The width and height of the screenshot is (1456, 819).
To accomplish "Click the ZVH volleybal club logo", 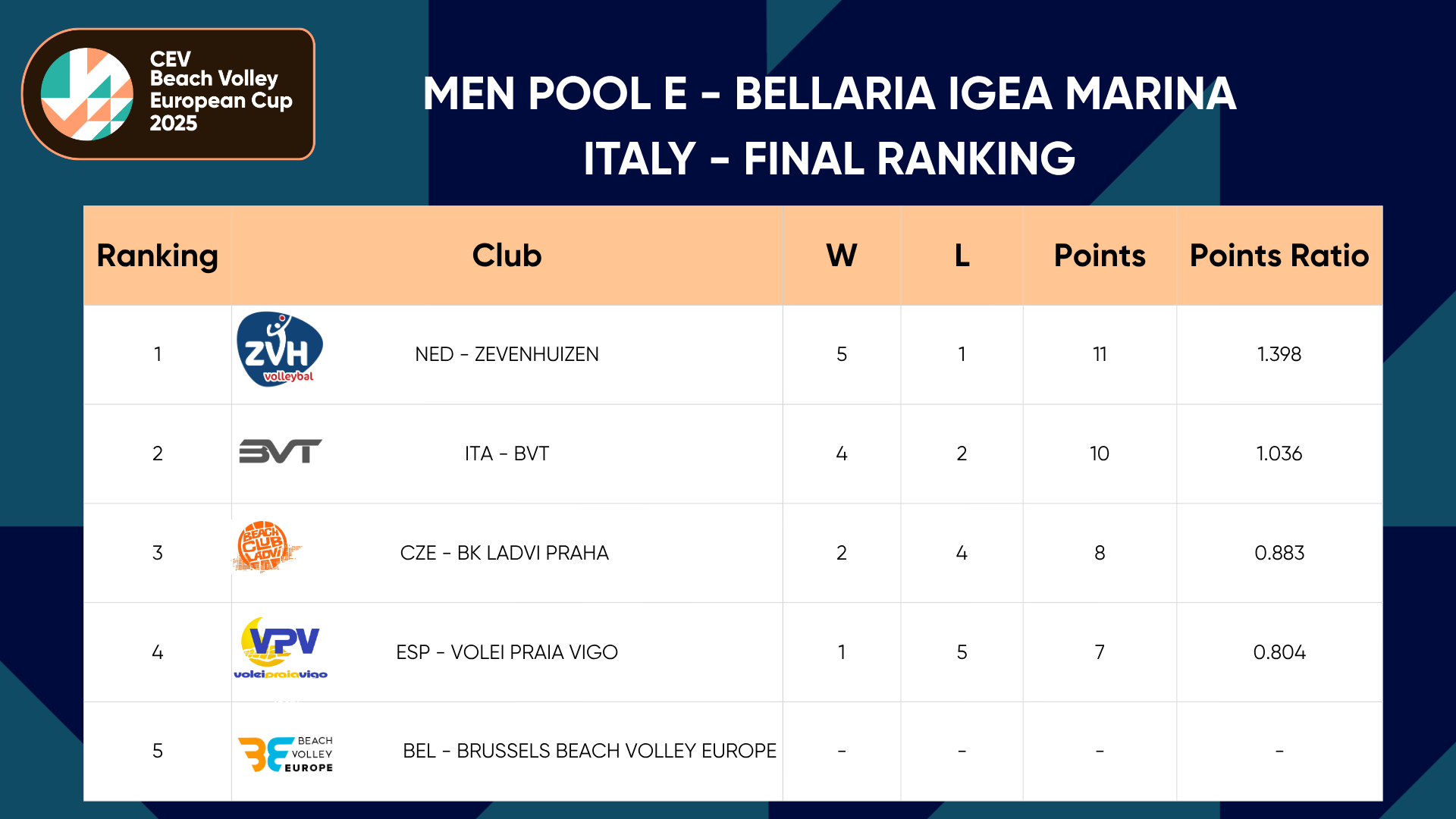I will pos(280,350).
